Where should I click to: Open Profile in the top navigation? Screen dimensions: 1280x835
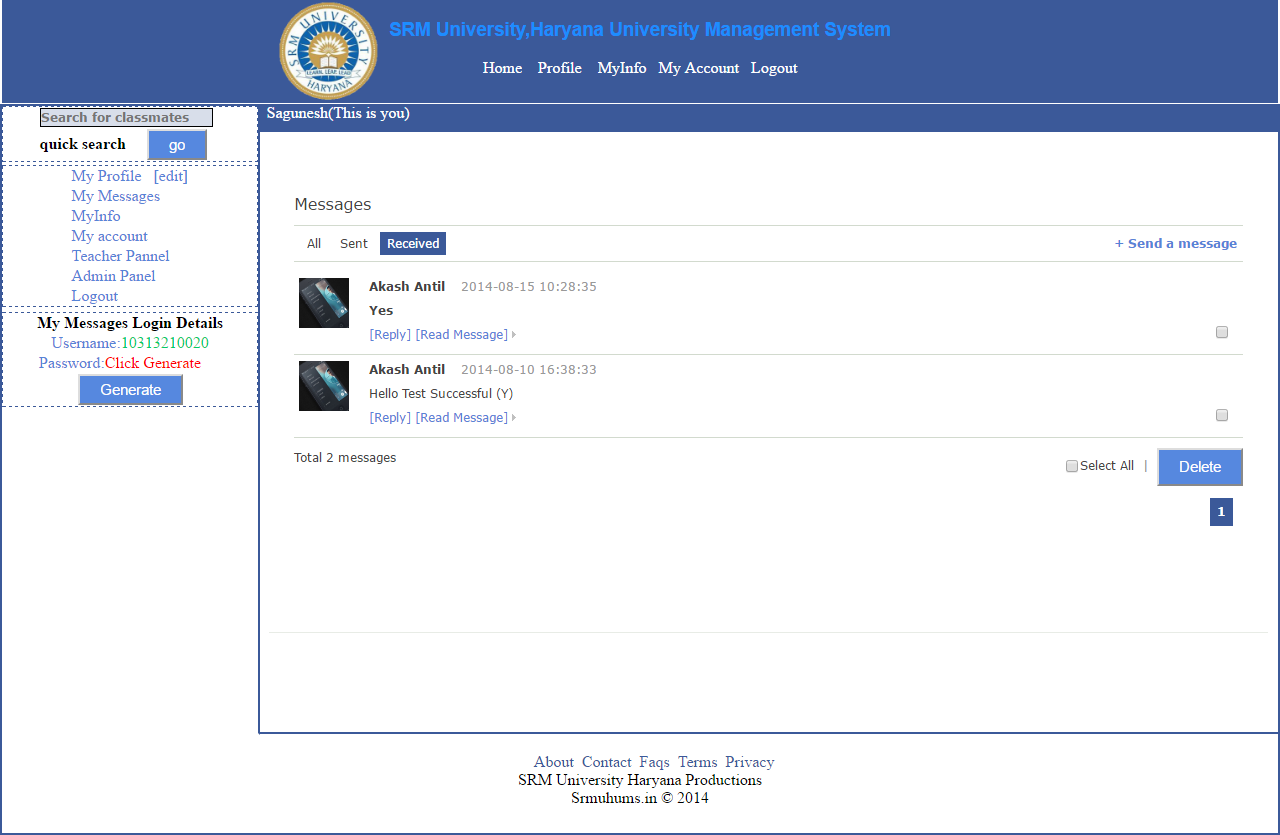(x=559, y=68)
